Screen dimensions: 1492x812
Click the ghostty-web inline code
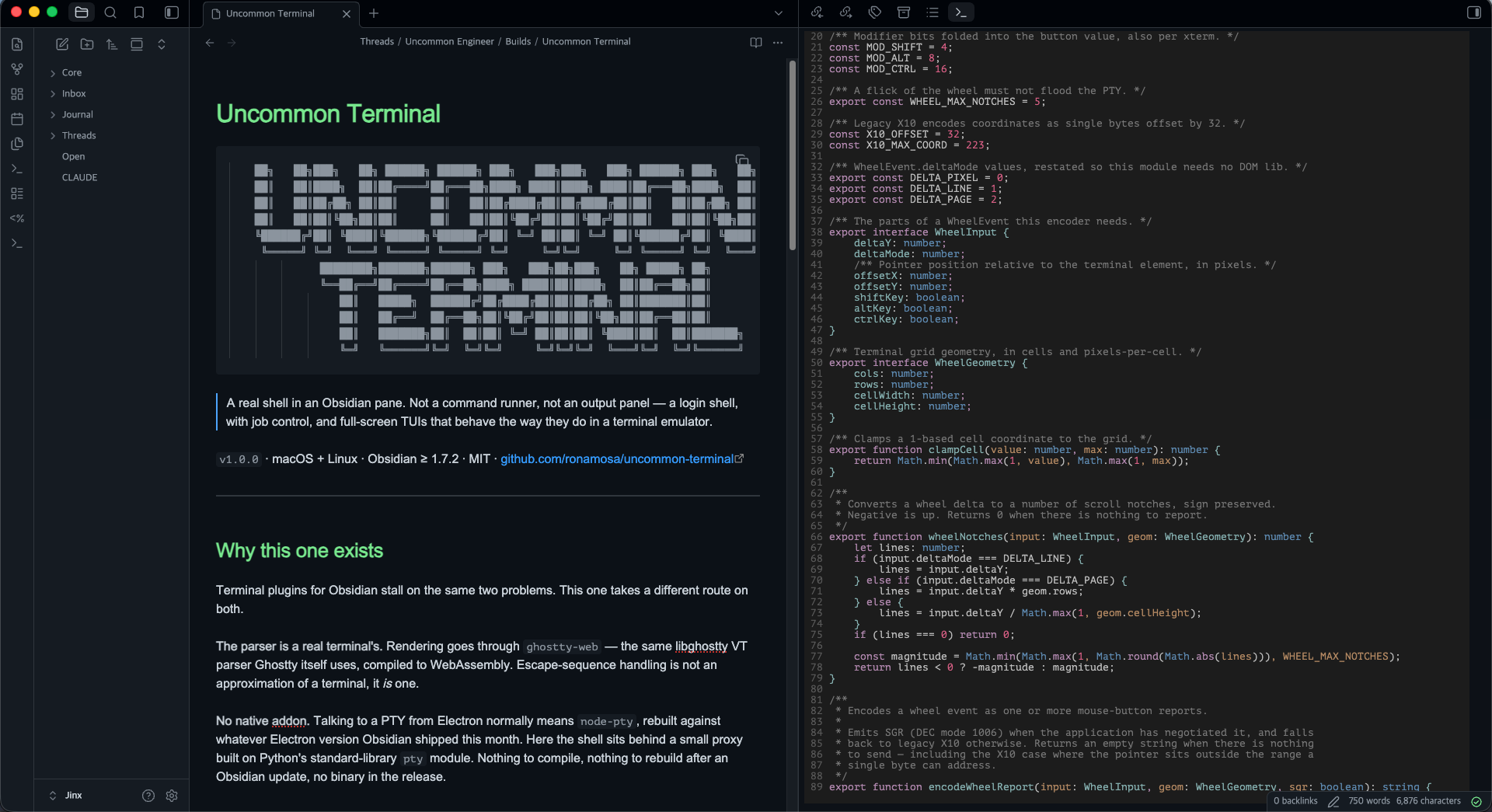click(562, 646)
